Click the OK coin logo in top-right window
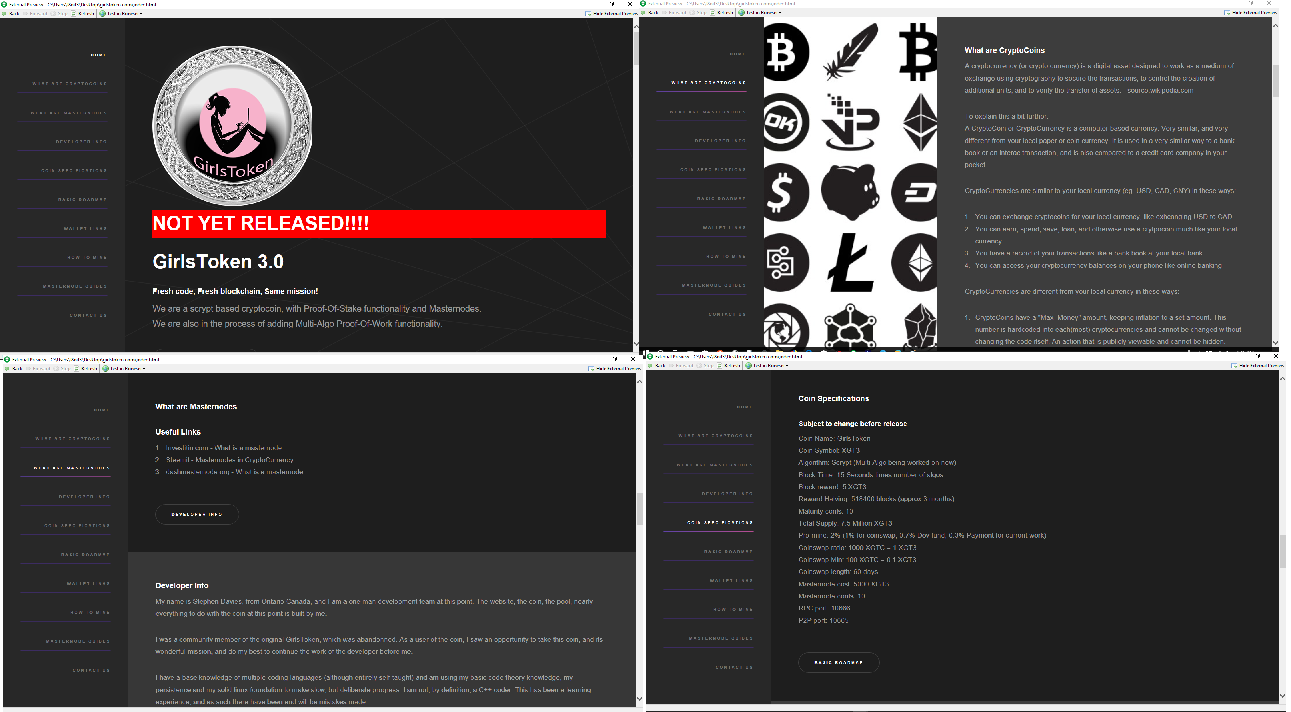The height and width of the screenshot is (712, 1291). pos(787,123)
